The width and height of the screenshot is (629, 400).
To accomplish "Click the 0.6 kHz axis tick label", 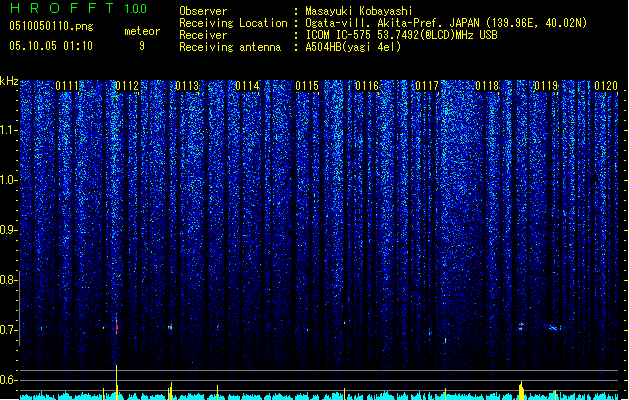I will point(8,380).
